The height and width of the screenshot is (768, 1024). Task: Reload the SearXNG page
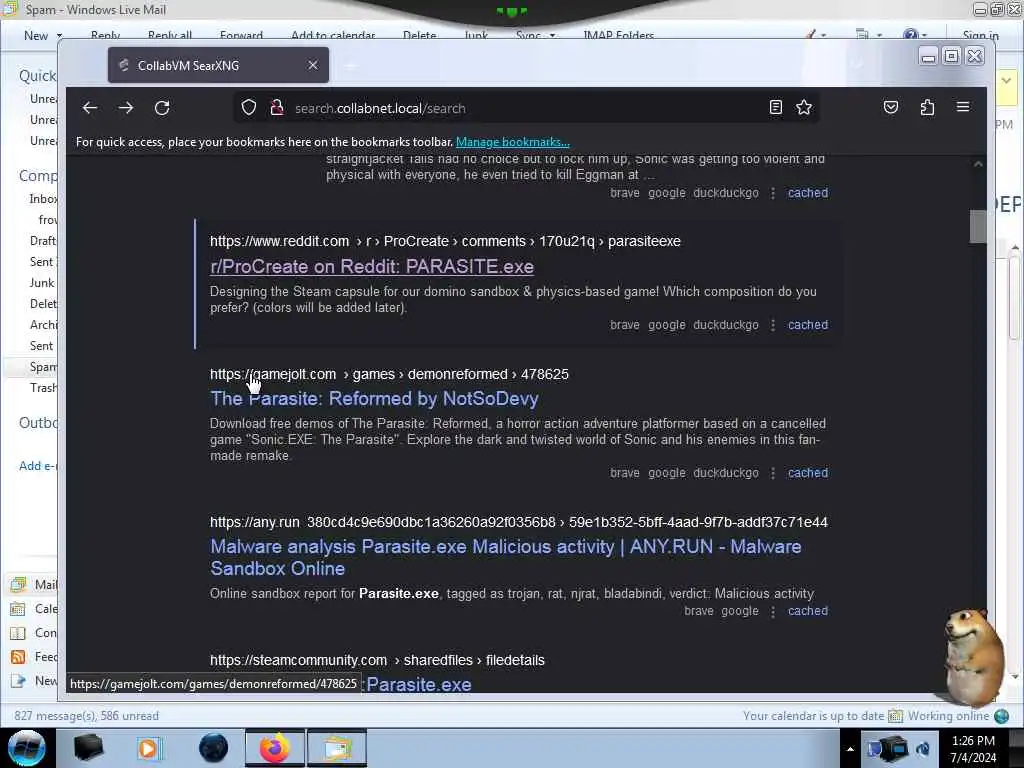pyautogui.click(x=162, y=108)
